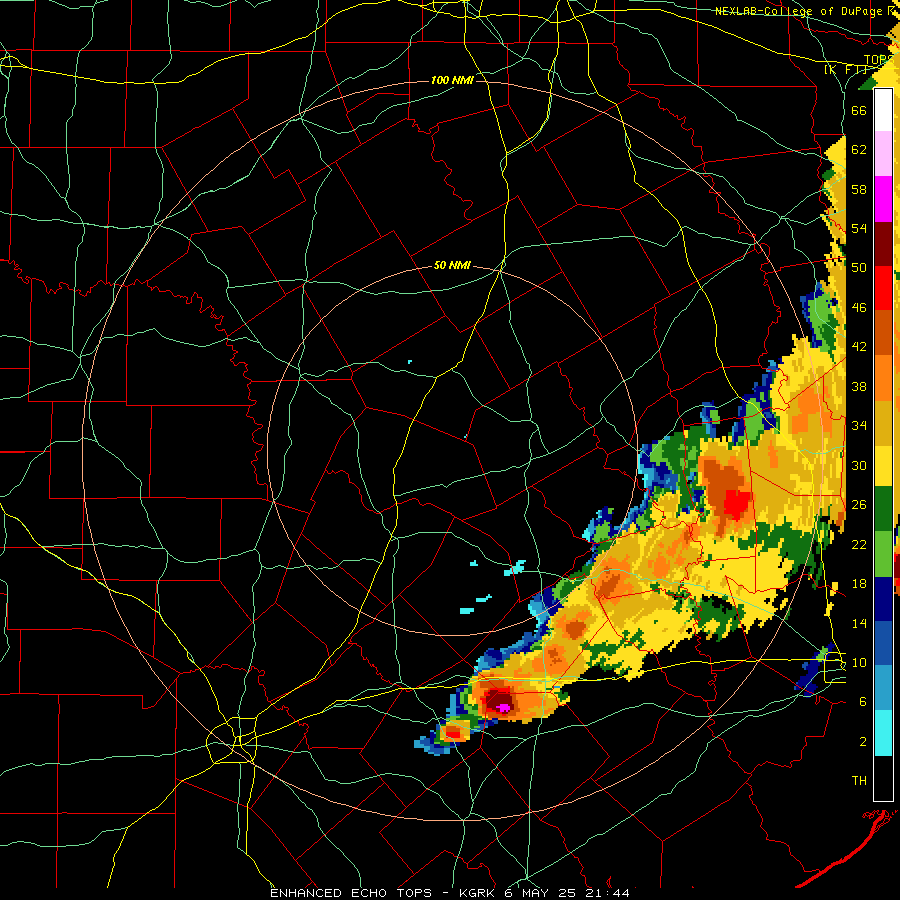Click the yellow 34 kft legend swatch
The width and height of the screenshot is (900, 900).
(883, 465)
